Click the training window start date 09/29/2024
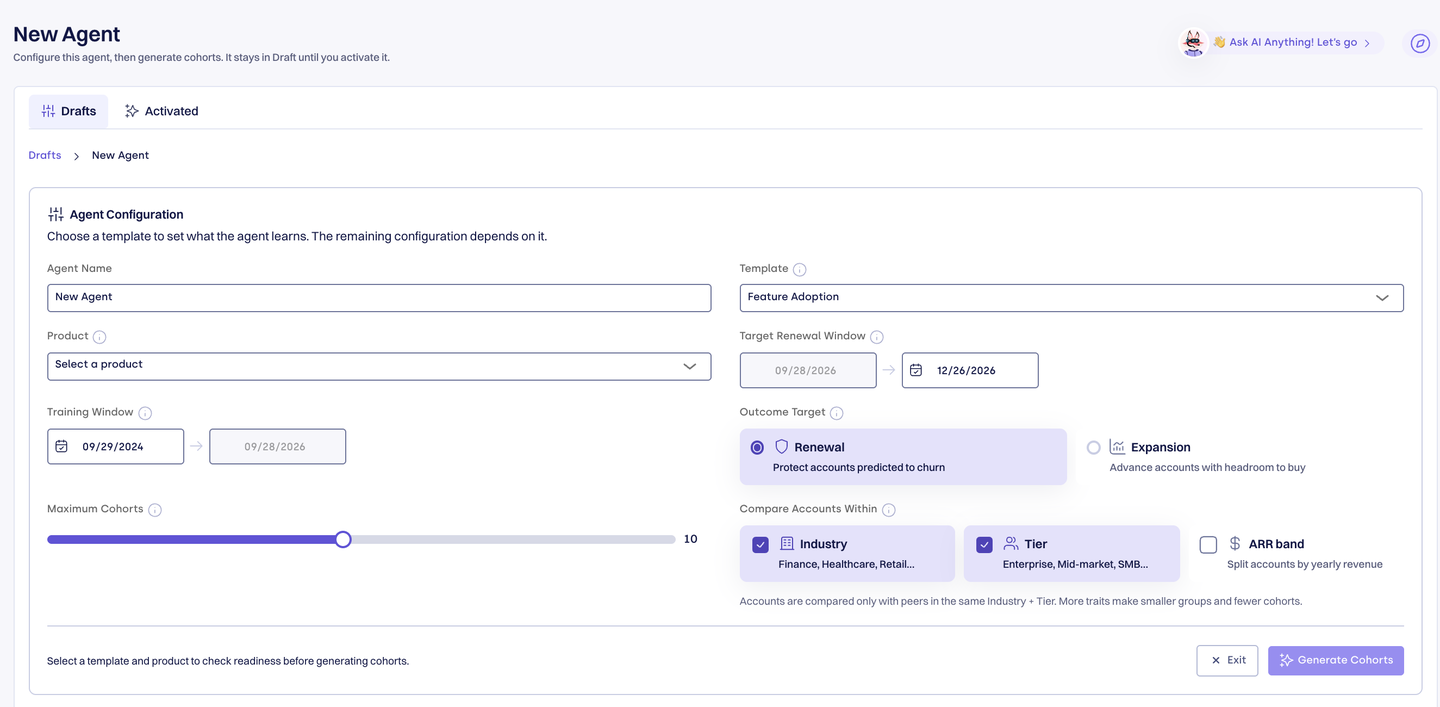The image size is (1440, 707). point(115,447)
